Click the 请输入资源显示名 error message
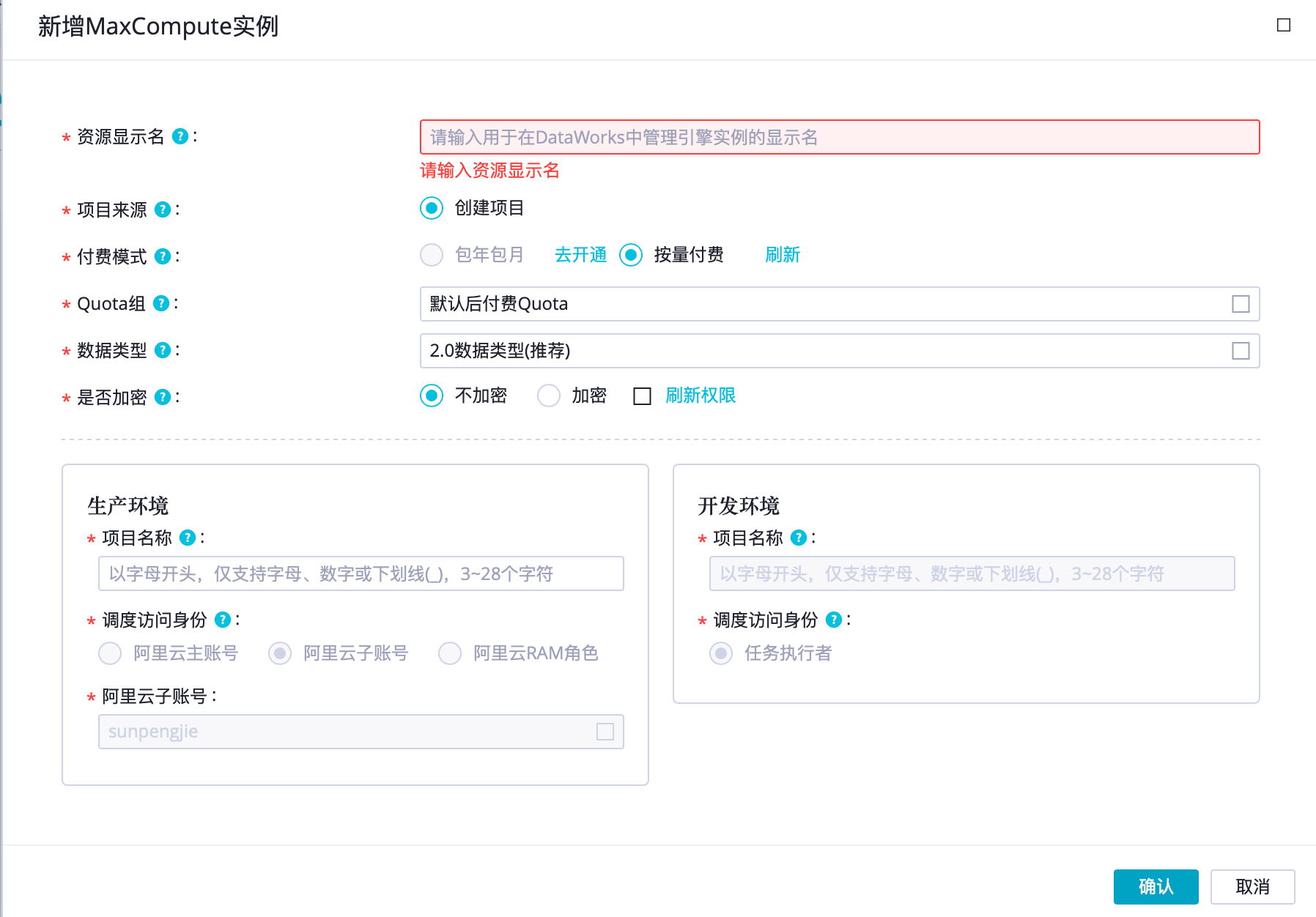This screenshot has height=917, width=1316. 489,171
